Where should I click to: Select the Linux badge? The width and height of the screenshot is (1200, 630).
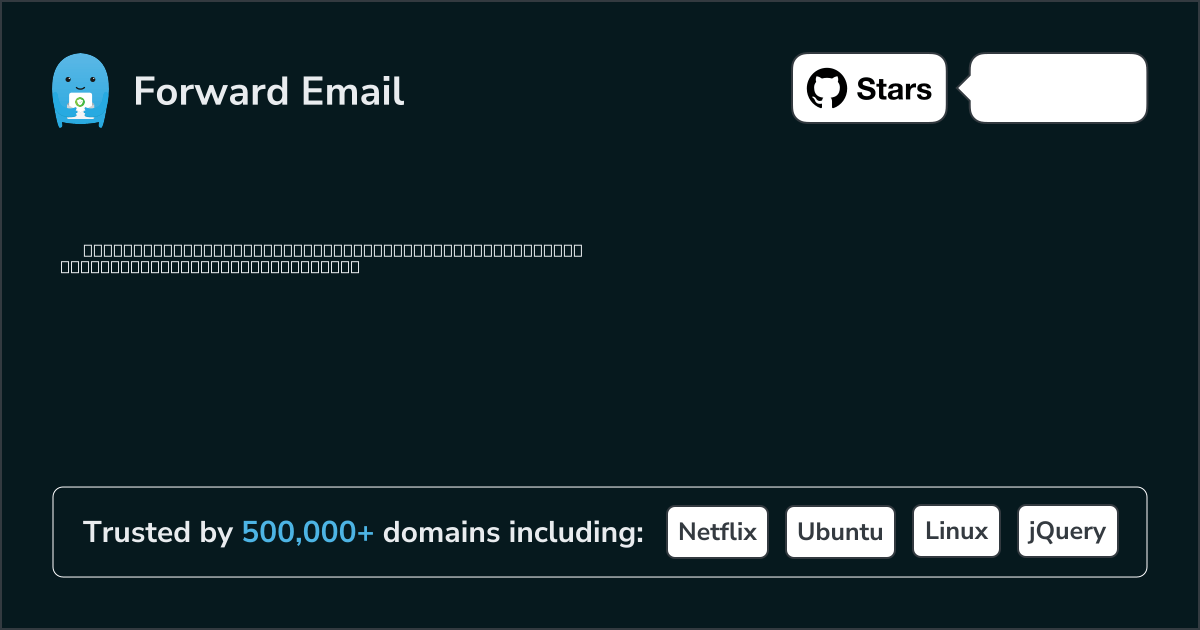tap(956, 531)
